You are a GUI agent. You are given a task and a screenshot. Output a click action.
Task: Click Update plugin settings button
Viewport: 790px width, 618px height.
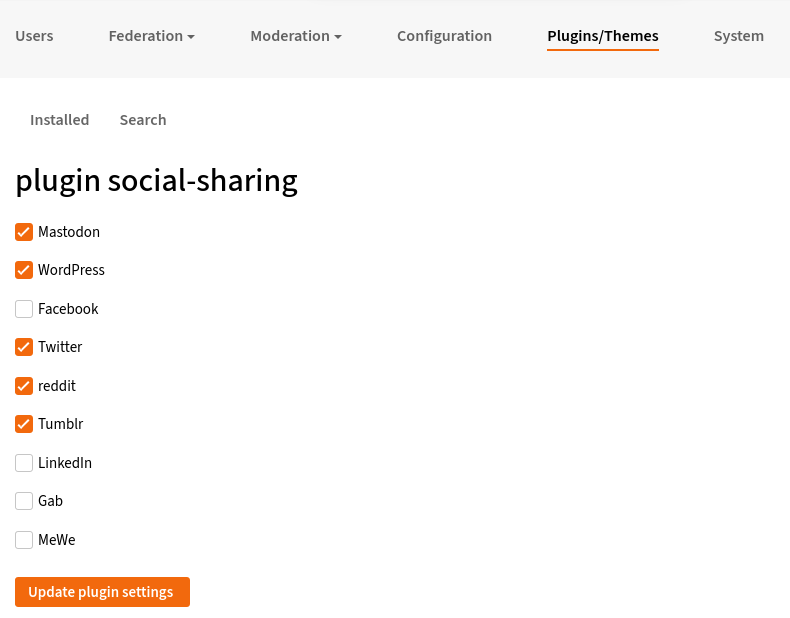click(102, 592)
